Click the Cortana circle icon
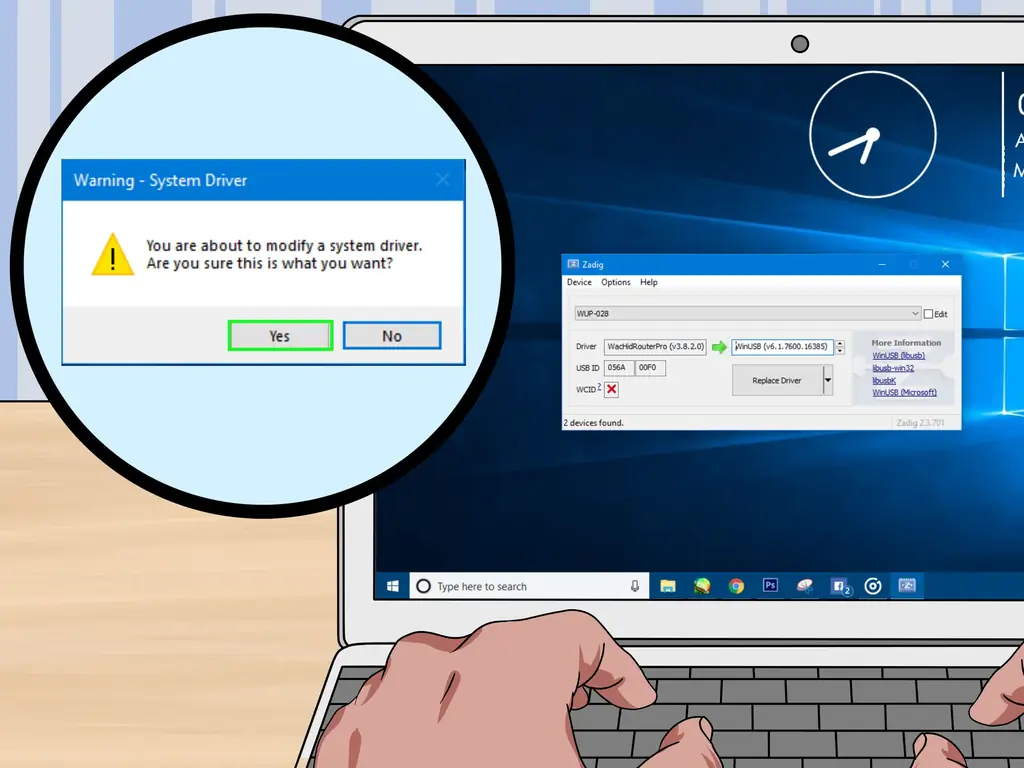Image resolution: width=1024 pixels, height=768 pixels. pos(423,586)
